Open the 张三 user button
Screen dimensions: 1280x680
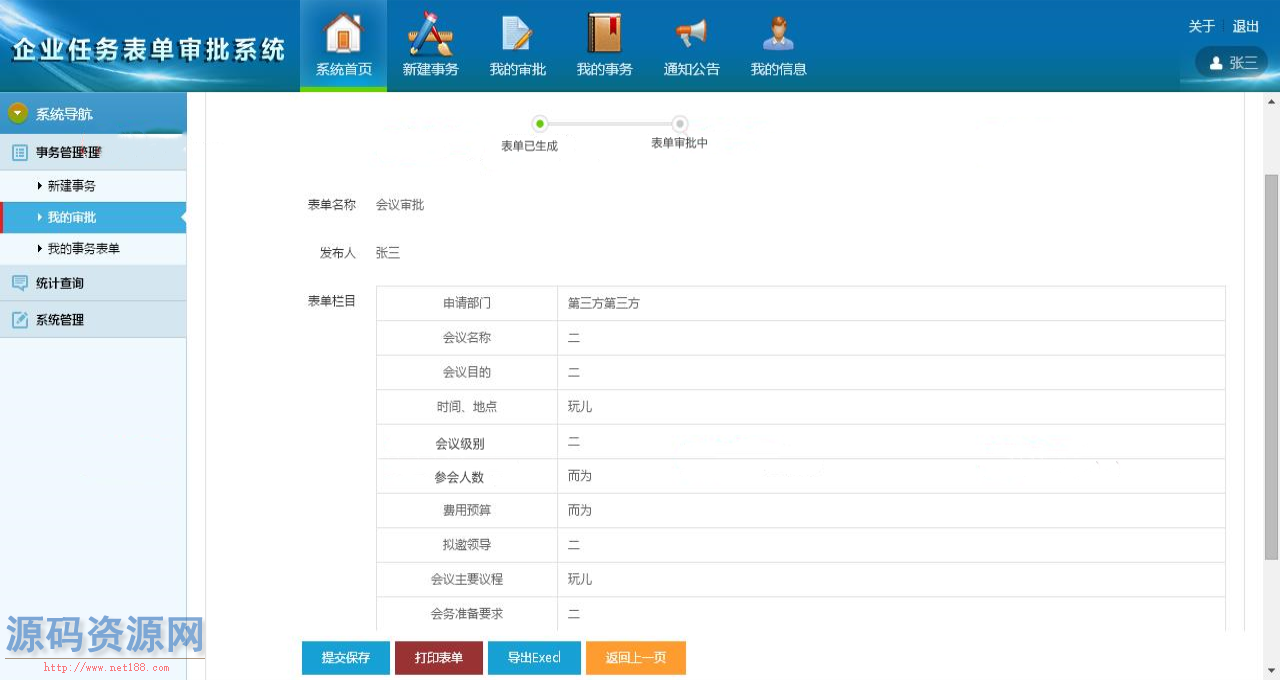(x=1232, y=62)
